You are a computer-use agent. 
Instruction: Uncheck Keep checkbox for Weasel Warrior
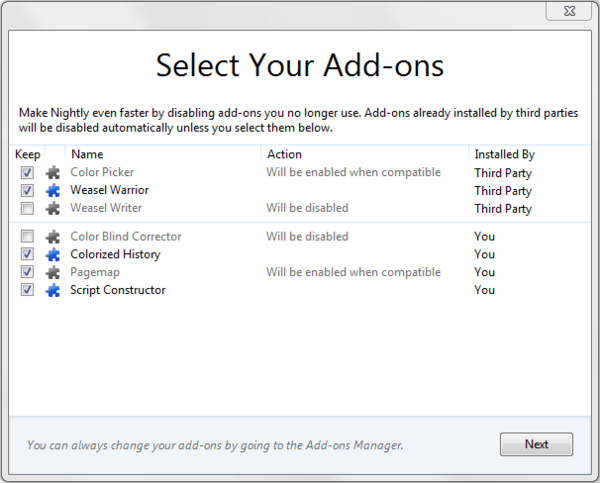(x=27, y=190)
